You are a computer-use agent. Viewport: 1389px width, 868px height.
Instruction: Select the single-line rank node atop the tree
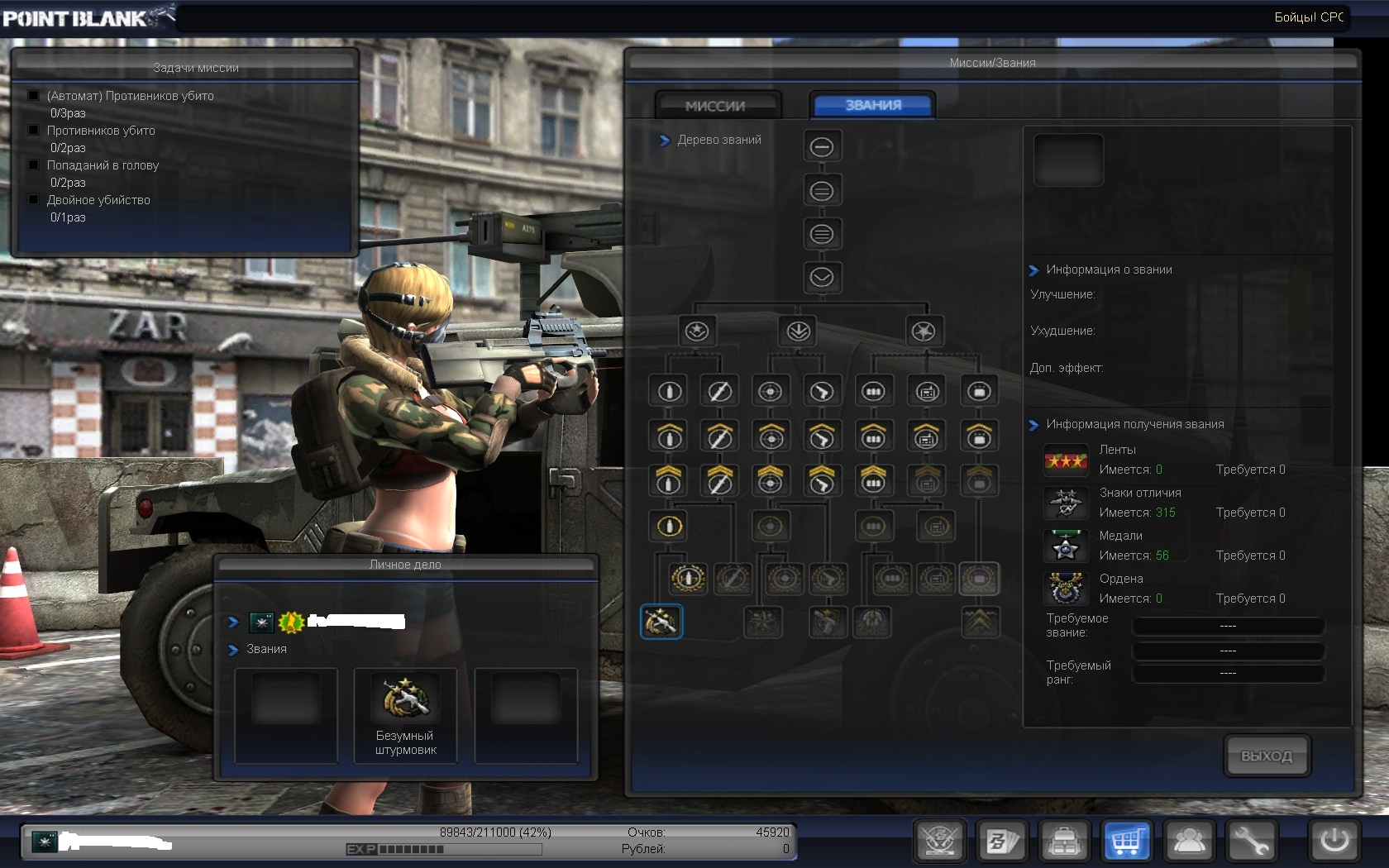pos(821,147)
